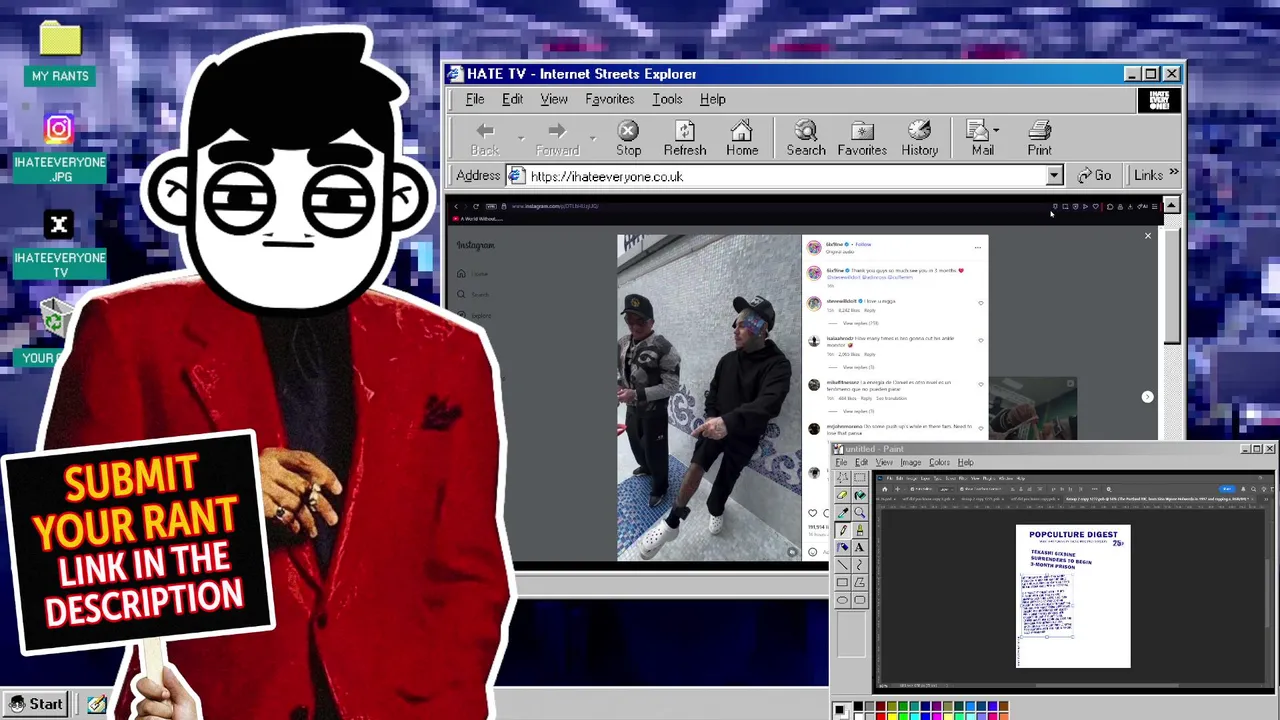
Task: Open the three-dot options on the Instagram post
Action: 978,247
